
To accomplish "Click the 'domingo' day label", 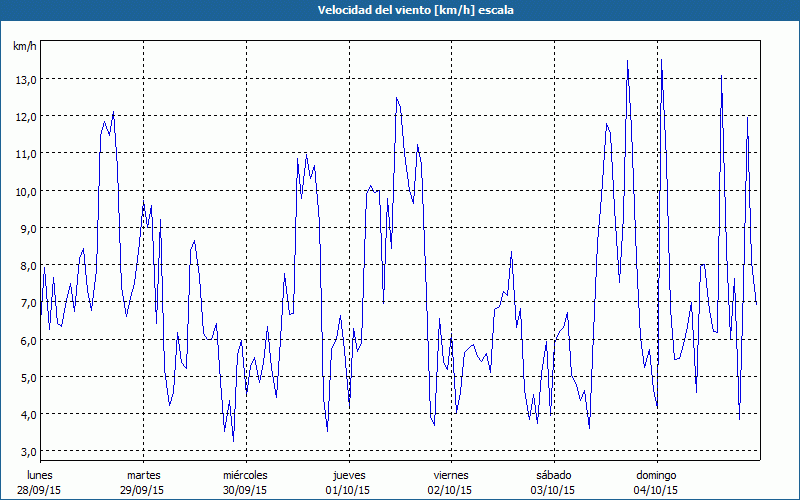I will [x=656, y=475].
